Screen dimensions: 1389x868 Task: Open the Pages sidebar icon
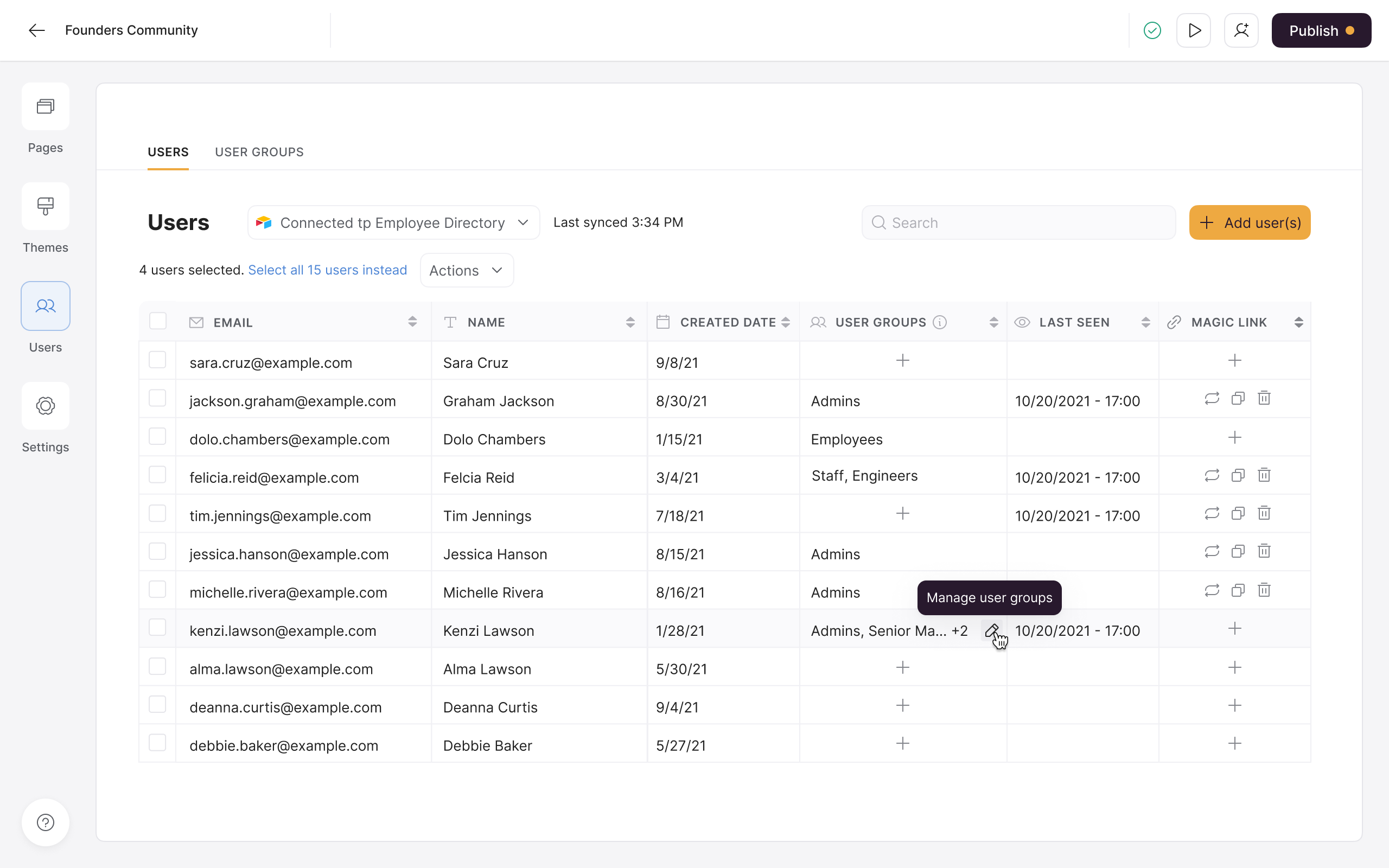click(x=46, y=107)
